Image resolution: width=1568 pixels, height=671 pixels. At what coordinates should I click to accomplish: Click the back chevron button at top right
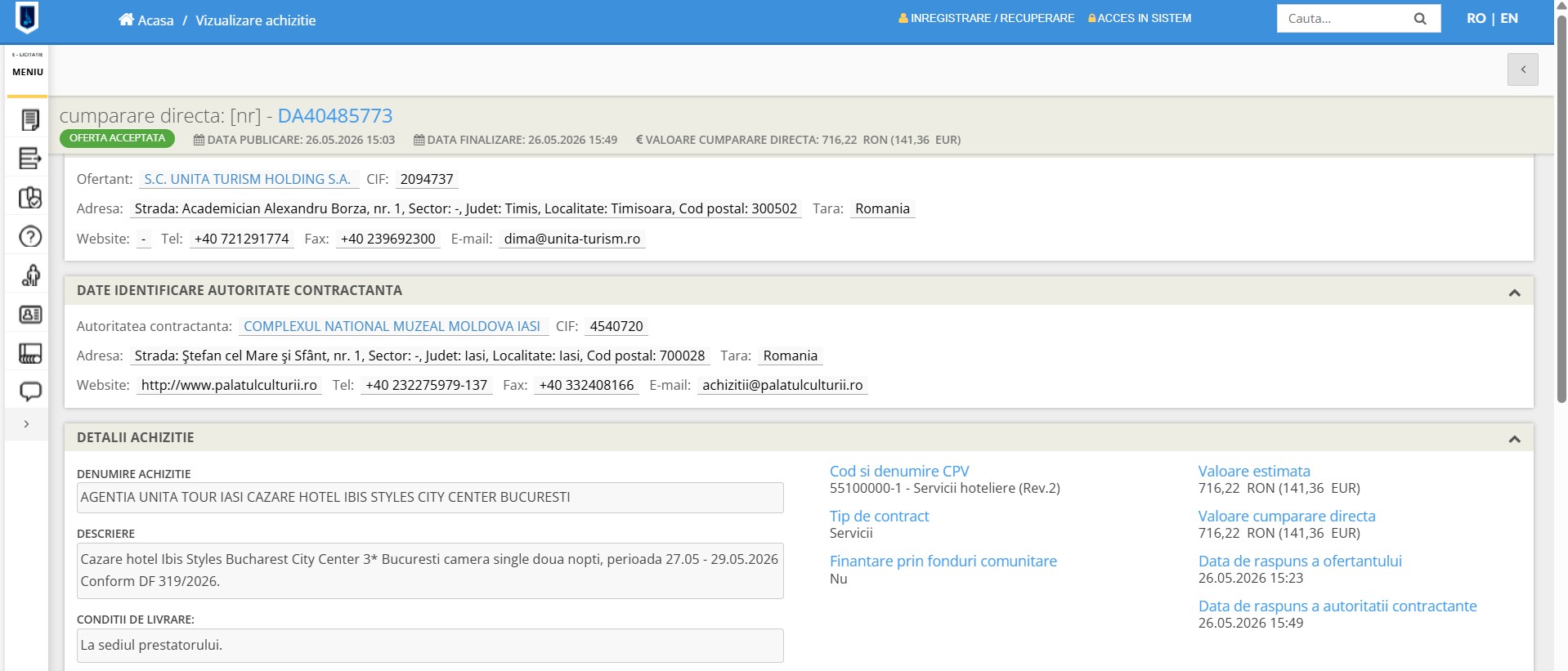[1523, 69]
